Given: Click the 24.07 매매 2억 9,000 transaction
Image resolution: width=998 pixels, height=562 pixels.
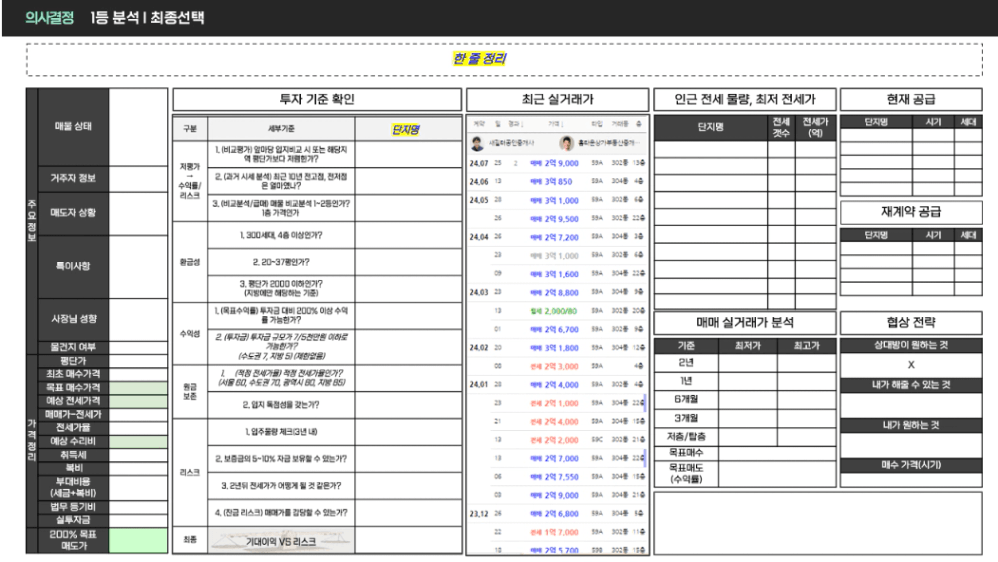Looking at the screenshot, I should coord(557,164).
